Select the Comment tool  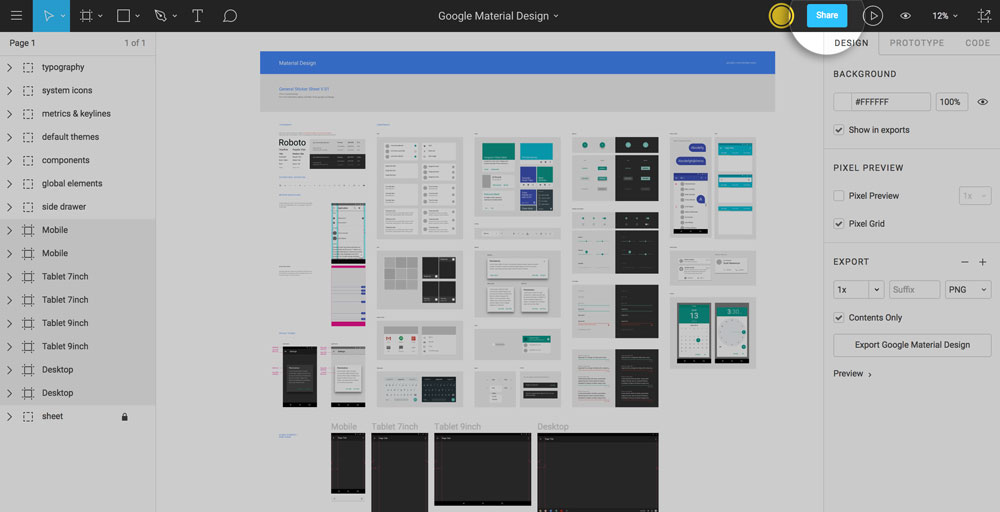pyautogui.click(x=230, y=16)
